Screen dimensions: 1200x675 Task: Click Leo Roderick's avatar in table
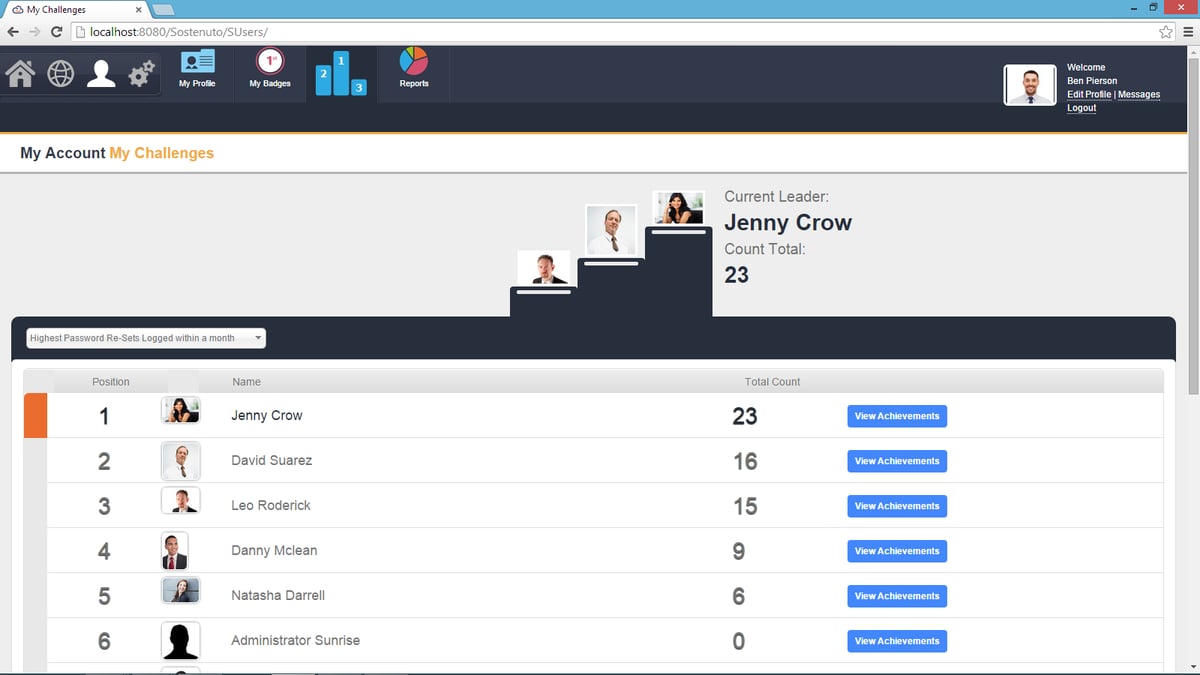pos(181,500)
